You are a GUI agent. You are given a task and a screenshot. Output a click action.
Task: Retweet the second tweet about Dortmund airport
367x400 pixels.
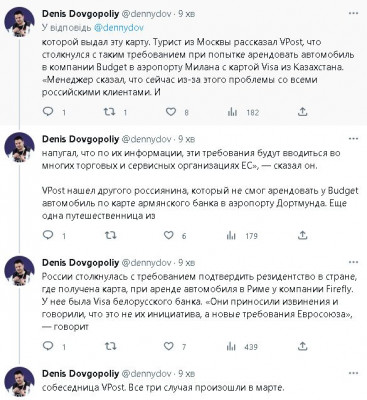(x=111, y=235)
